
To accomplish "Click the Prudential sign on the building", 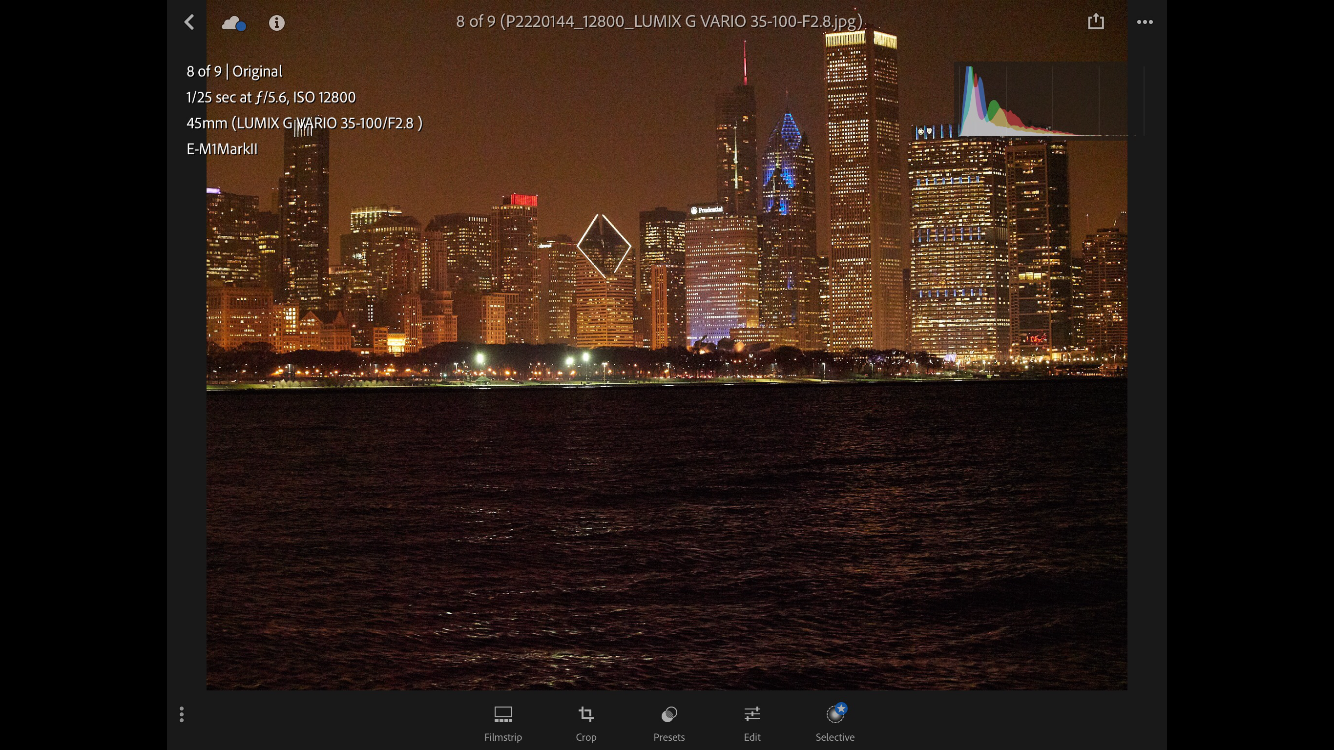I will tap(706, 210).
